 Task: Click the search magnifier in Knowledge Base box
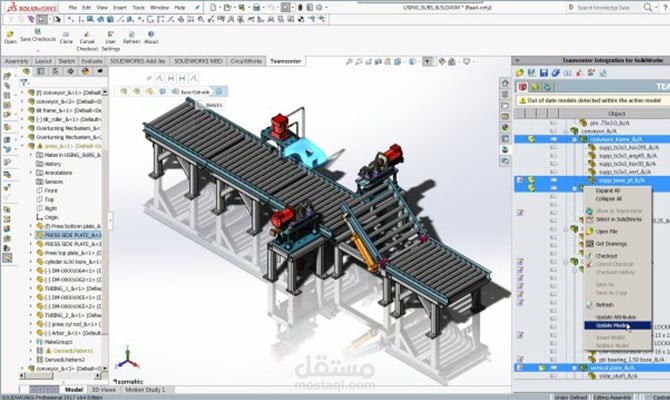pos(648,7)
